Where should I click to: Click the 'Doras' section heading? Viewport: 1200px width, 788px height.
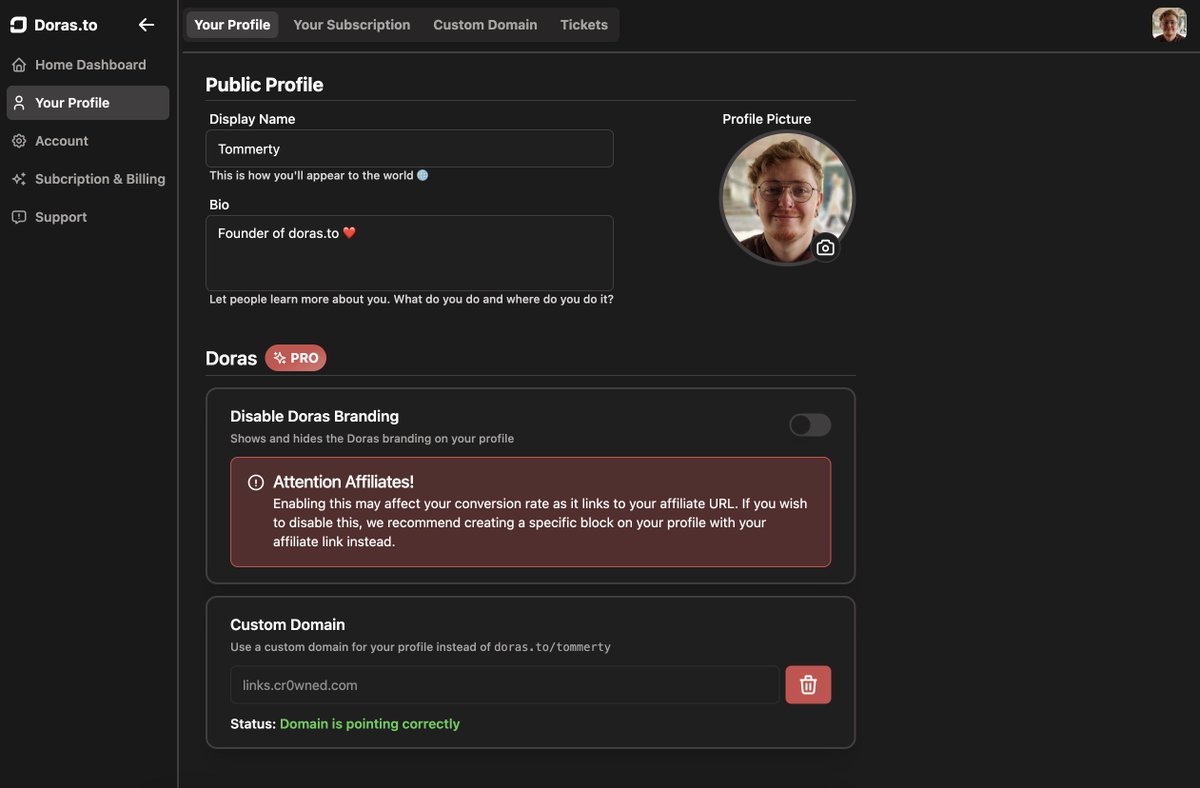point(231,358)
